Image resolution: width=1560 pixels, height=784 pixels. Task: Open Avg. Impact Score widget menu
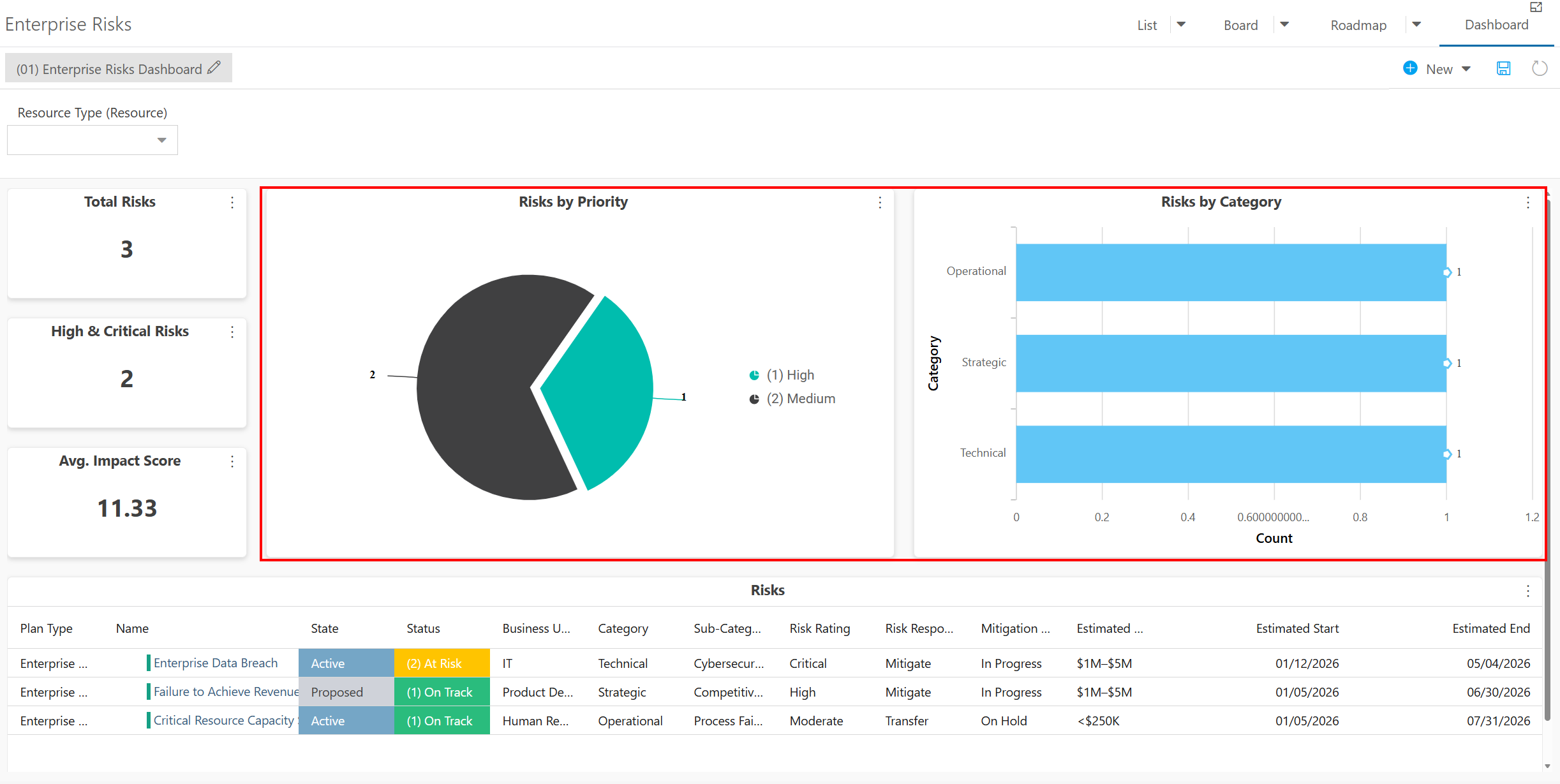coord(232,461)
